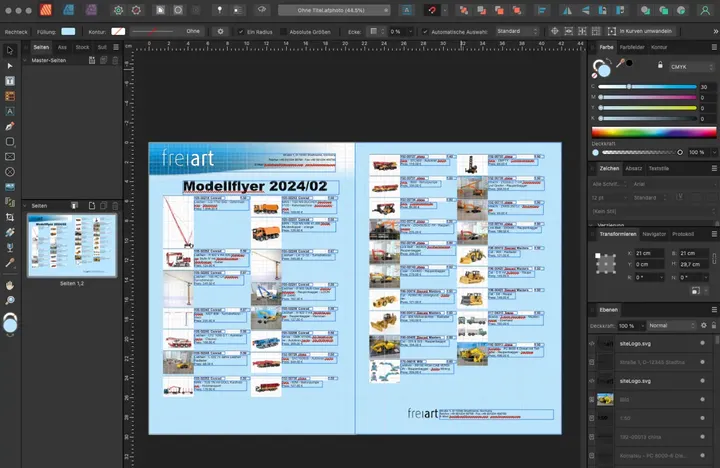The width and height of the screenshot is (720, 468).
Task: Open the Stock panel tab
Action: tap(82, 47)
